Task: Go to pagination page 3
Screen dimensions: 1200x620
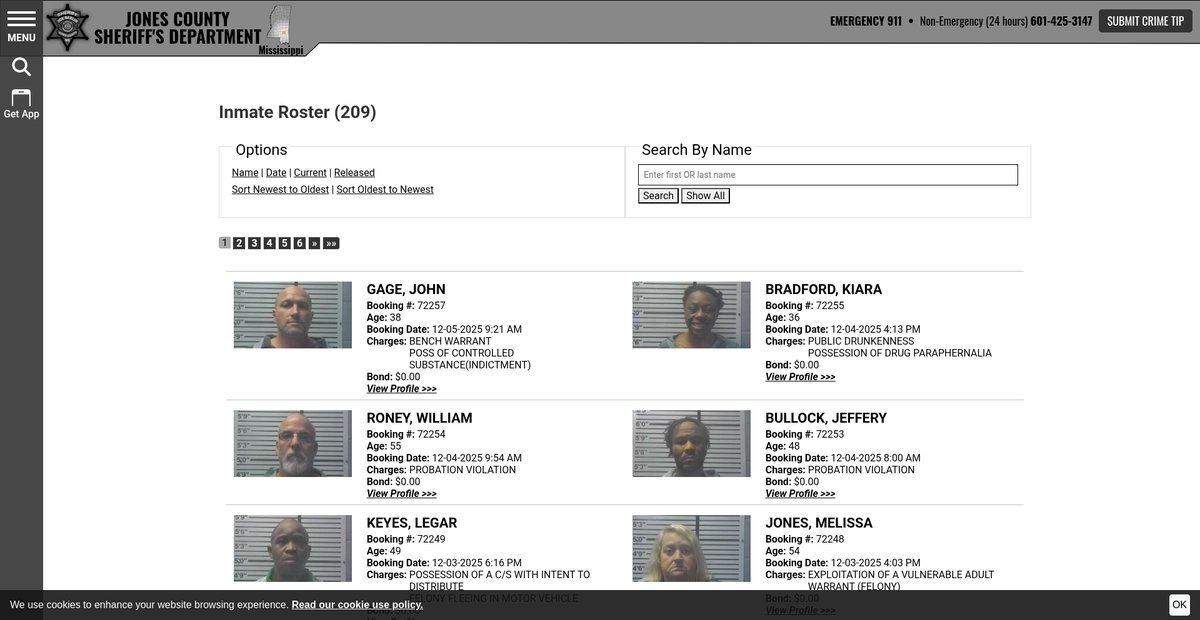Action: pyautogui.click(x=254, y=243)
